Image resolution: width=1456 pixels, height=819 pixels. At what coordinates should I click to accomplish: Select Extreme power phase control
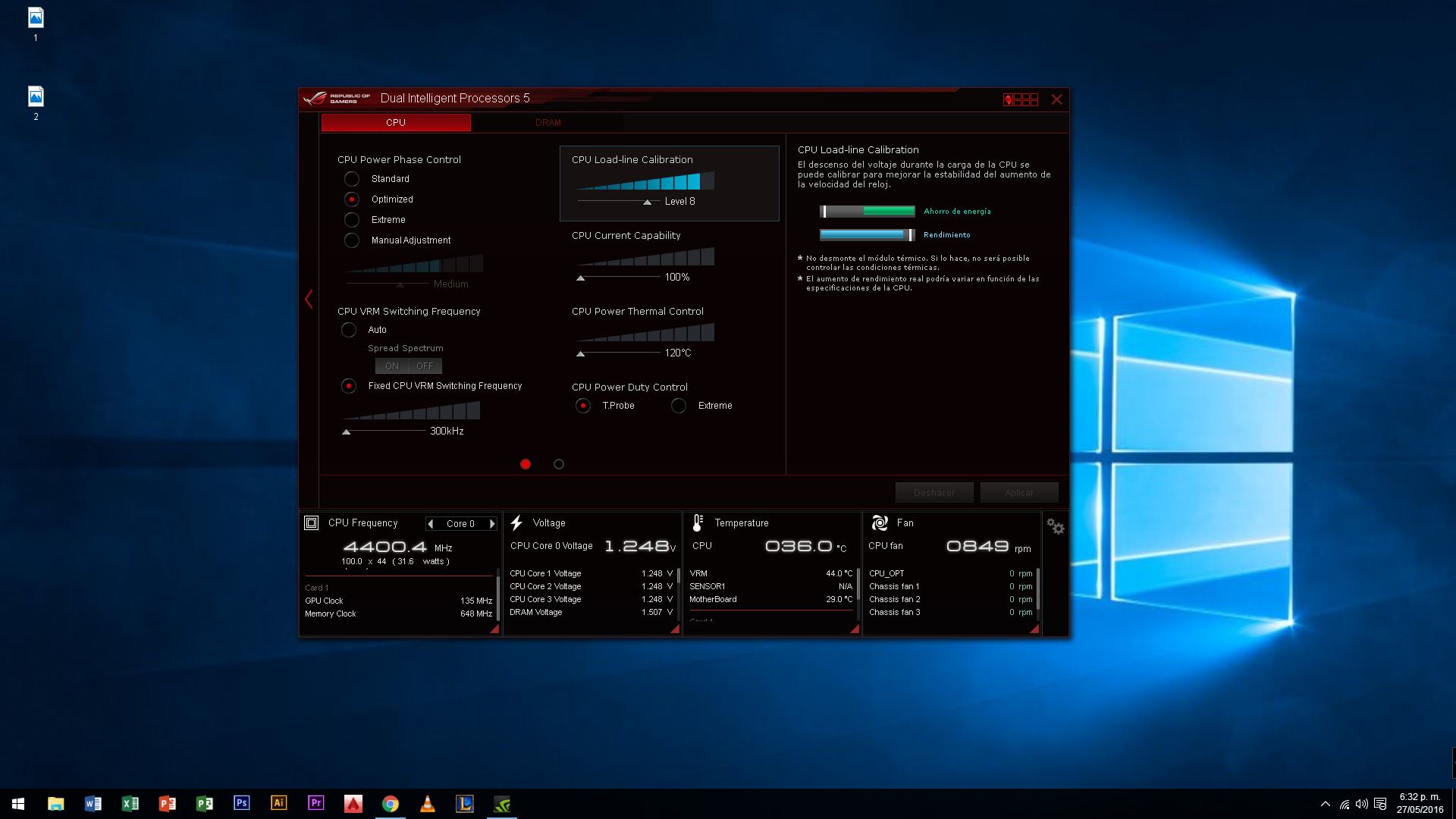(x=352, y=220)
